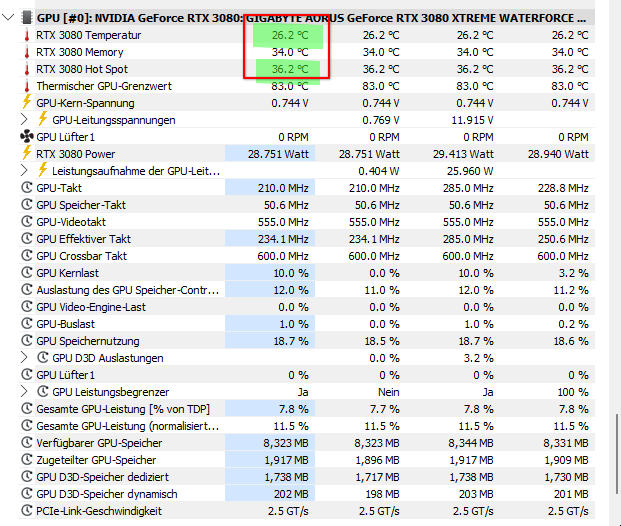This screenshot has height=526, width=621.
Task: Click the 202 MB current D3D-Speicher dynamisch value
Action: point(291,494)
